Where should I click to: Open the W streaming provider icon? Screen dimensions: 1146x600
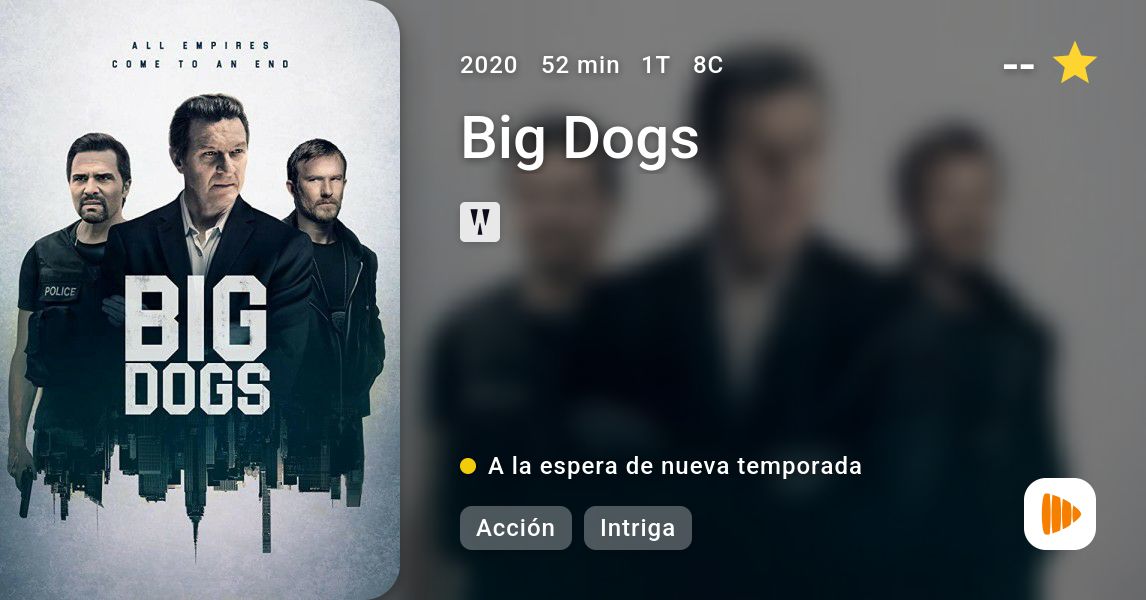point(480,222)
